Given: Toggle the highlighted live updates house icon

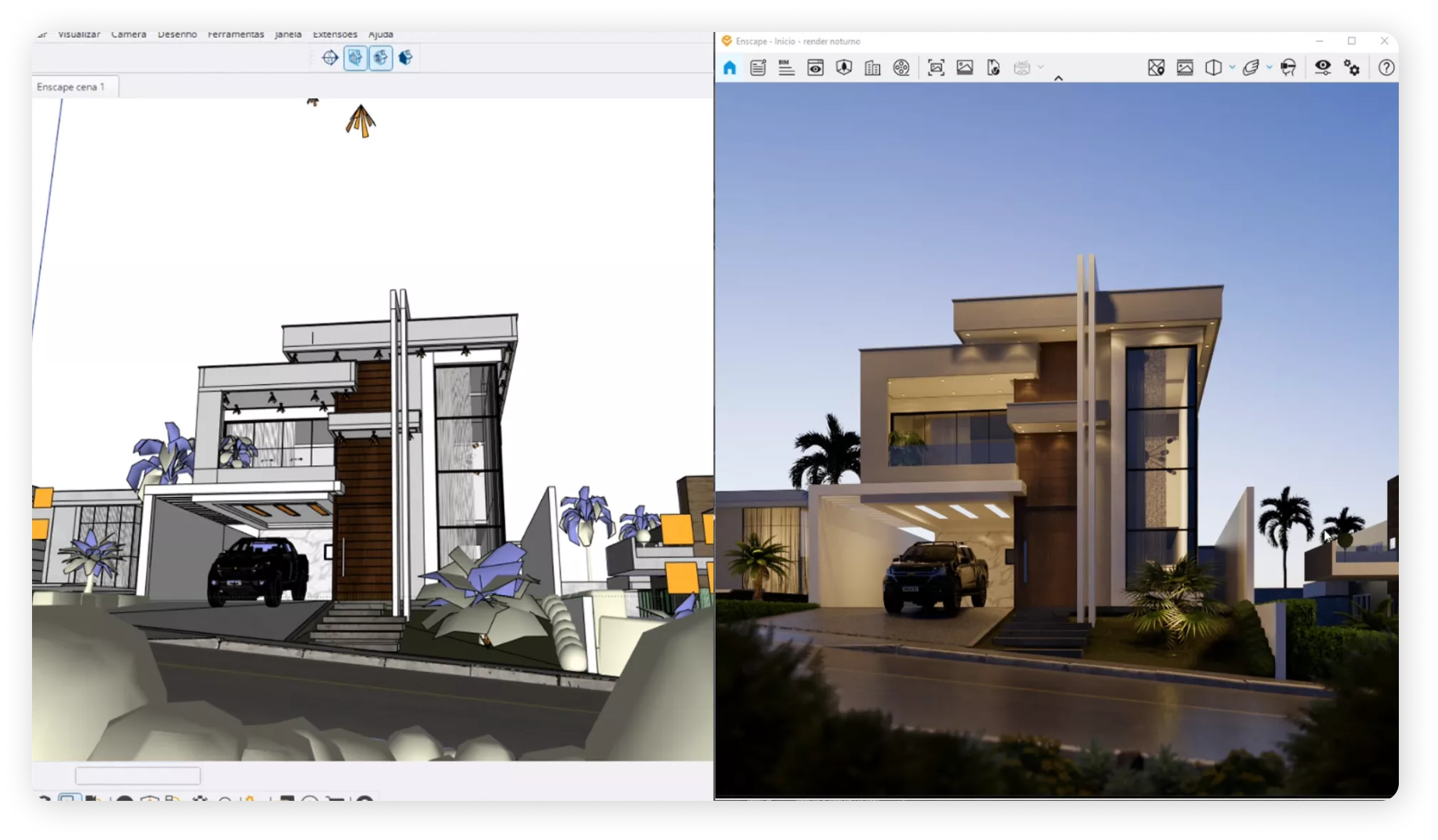Looking at the screenshot, I should pos(355,58).
